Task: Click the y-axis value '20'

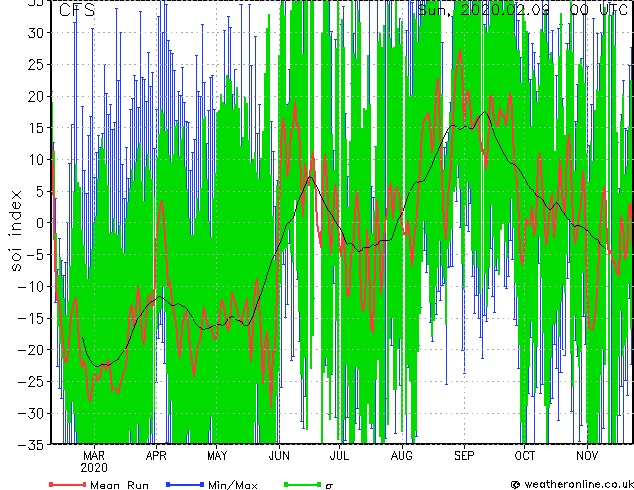Action: [x=36, y=96]
